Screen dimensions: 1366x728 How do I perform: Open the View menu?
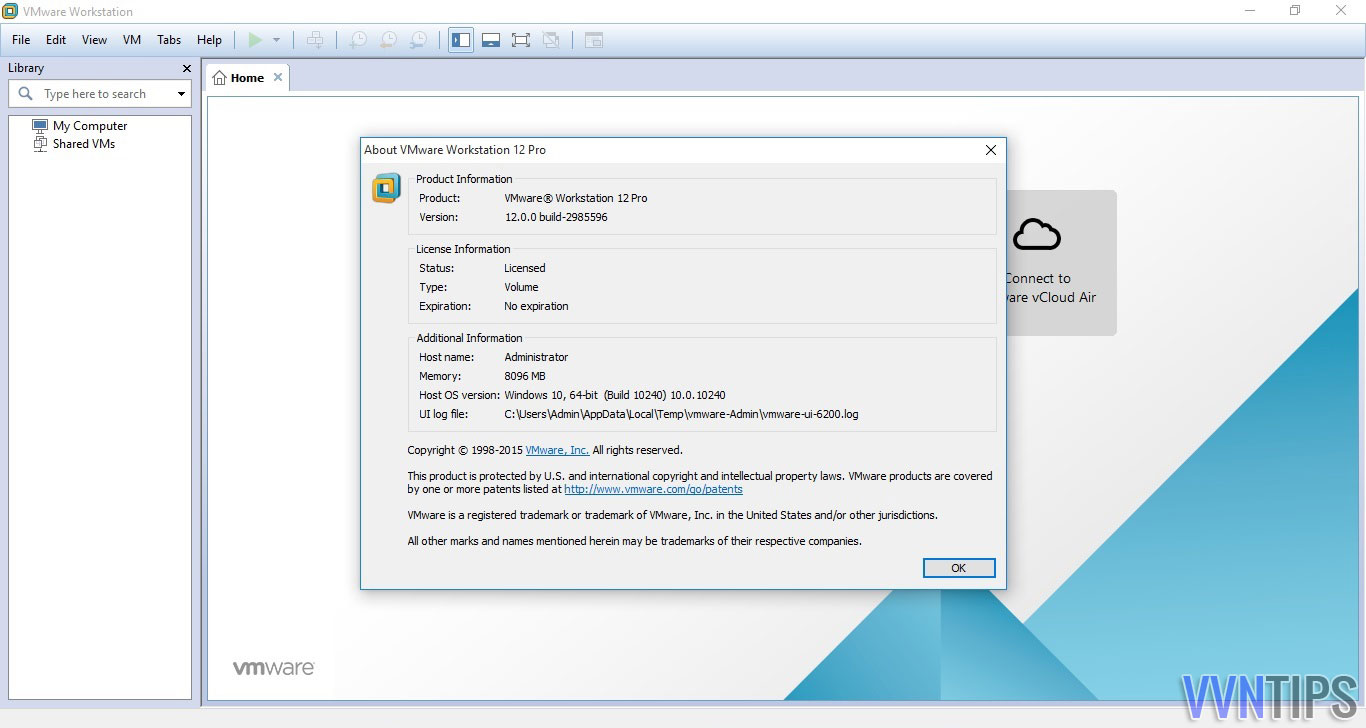(x=94, y=40)
